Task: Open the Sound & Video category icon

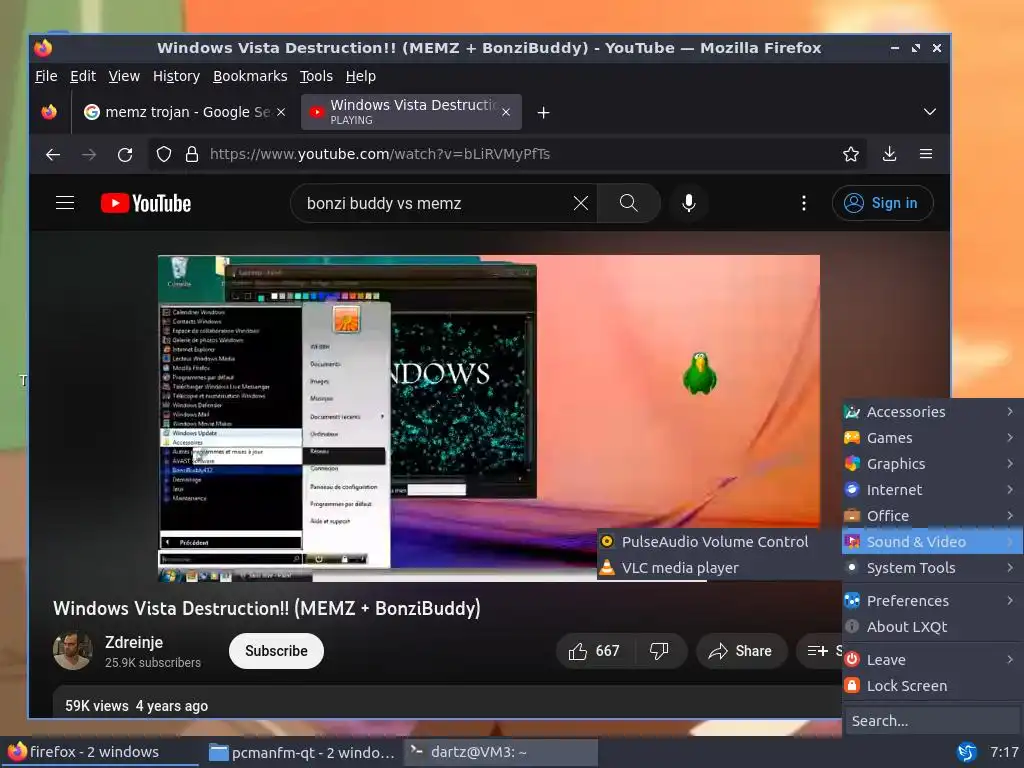Action: click(x=852, y=541)
